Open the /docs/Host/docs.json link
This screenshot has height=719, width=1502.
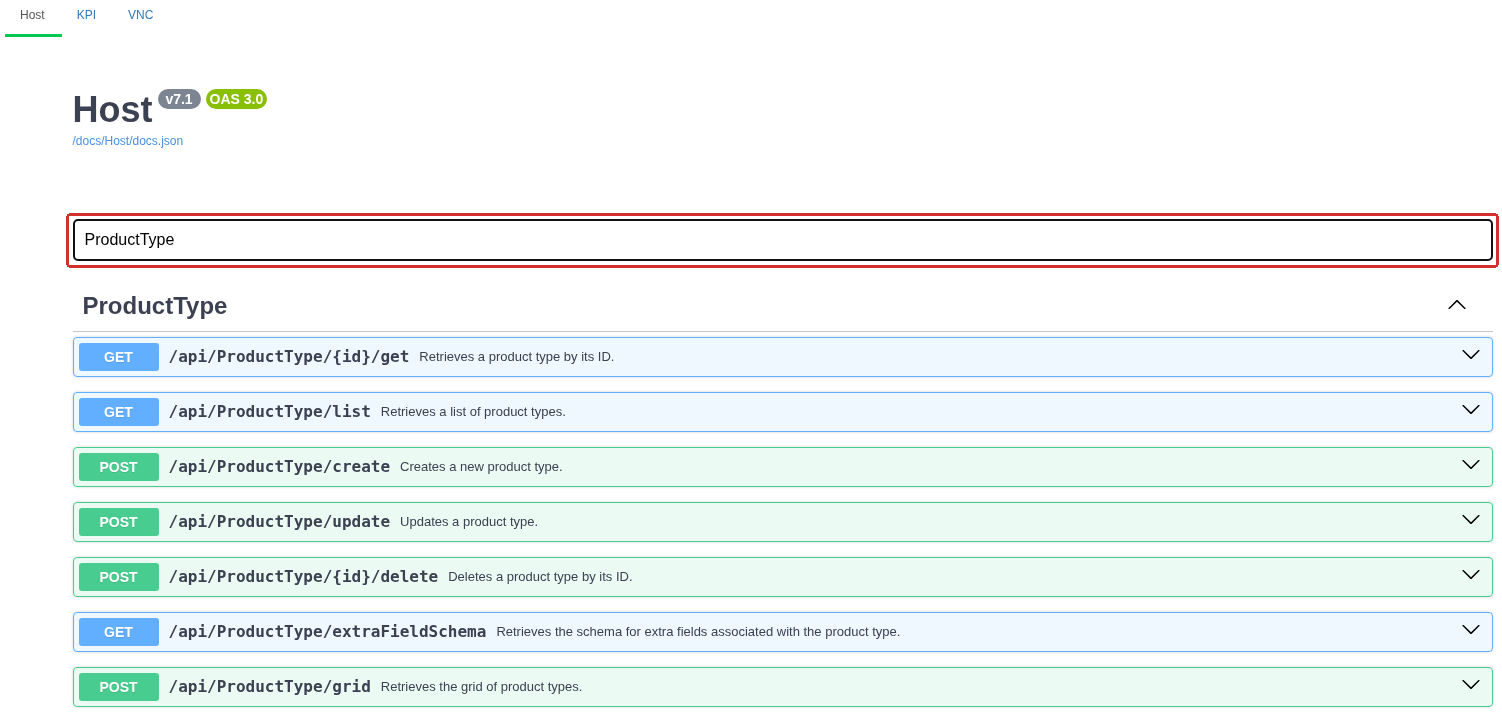pyautogui.click(x=128, y=141)
